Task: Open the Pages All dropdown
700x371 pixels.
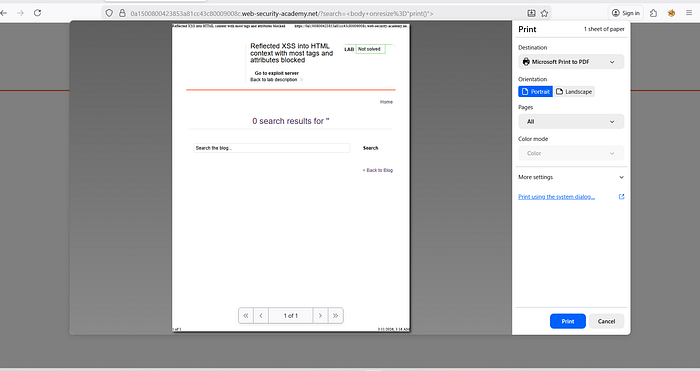Action: click(x=571, y=121)
